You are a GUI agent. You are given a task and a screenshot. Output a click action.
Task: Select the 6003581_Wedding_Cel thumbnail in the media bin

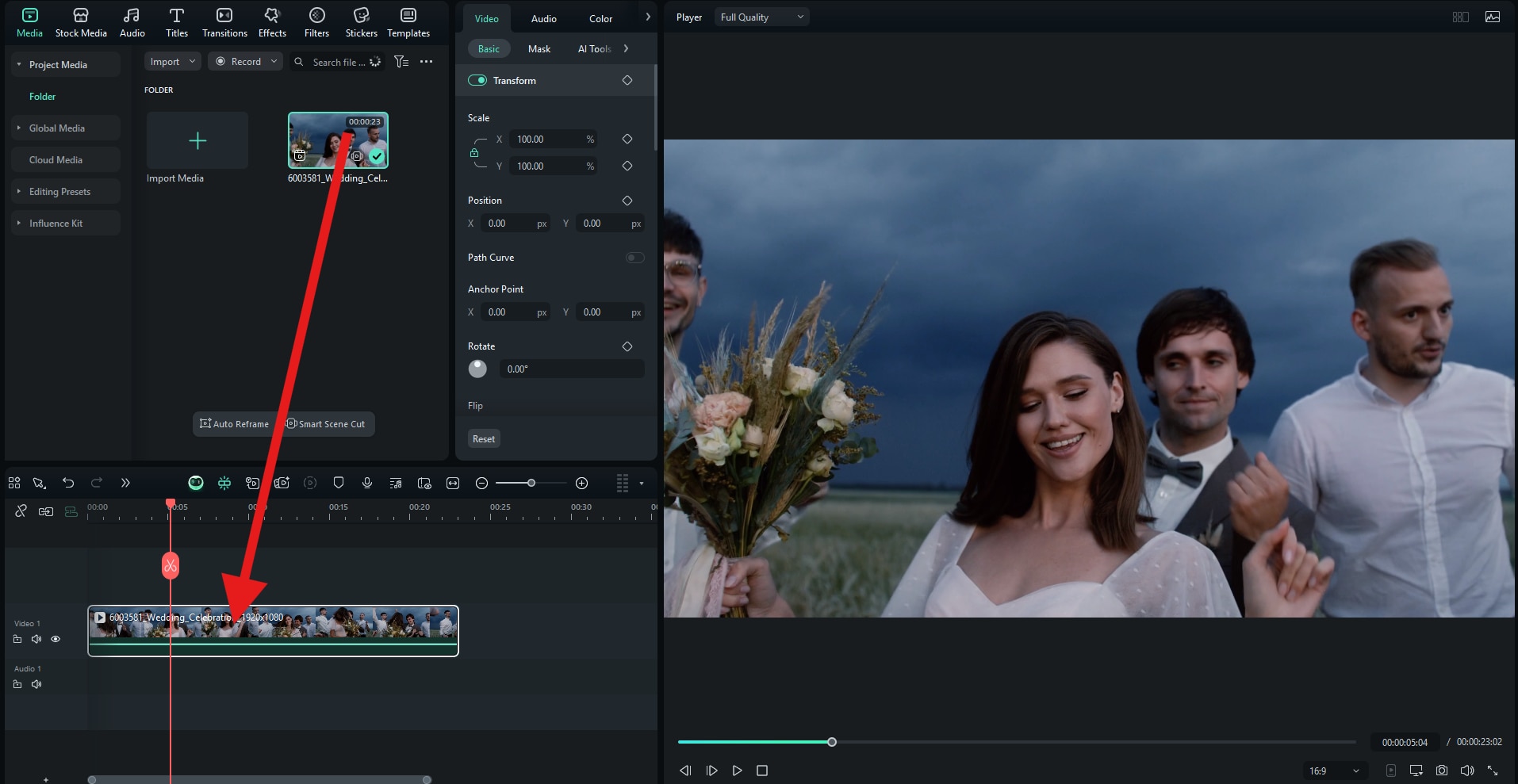coord(337,140)
